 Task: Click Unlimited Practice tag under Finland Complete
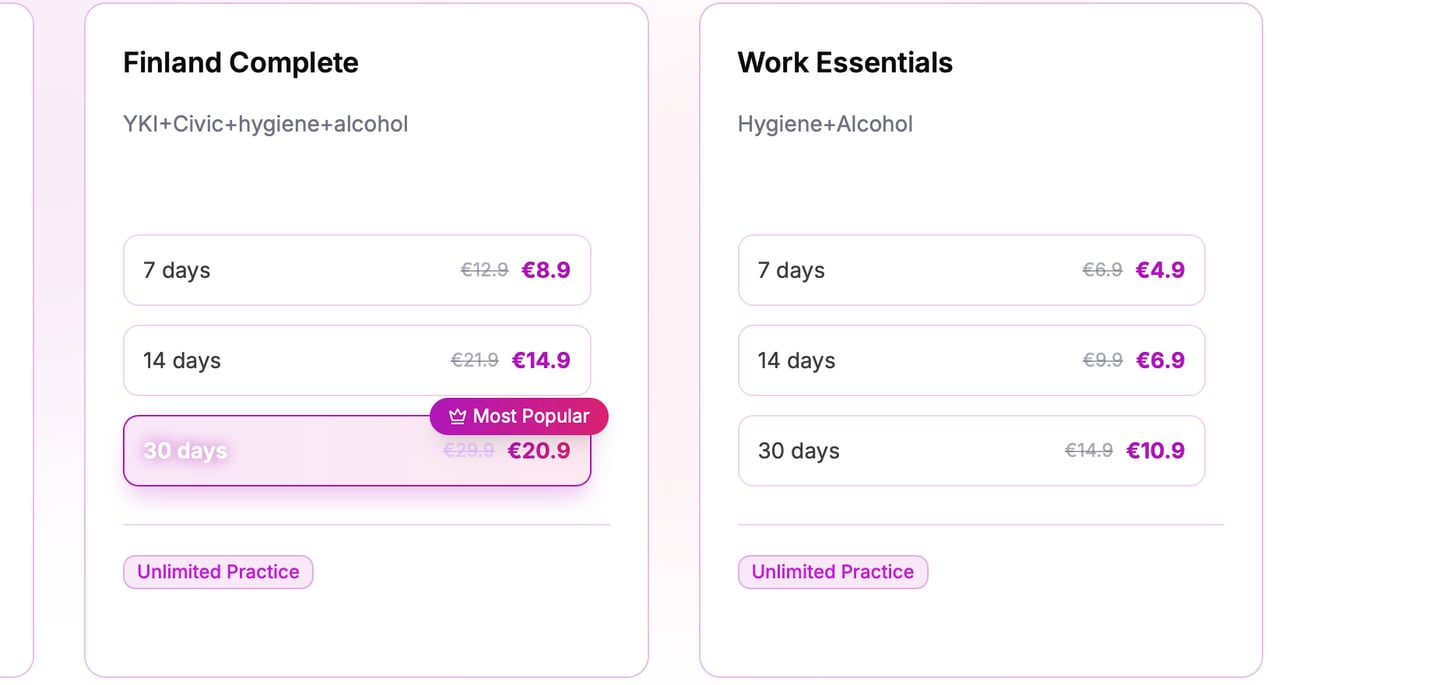point(218,572)
